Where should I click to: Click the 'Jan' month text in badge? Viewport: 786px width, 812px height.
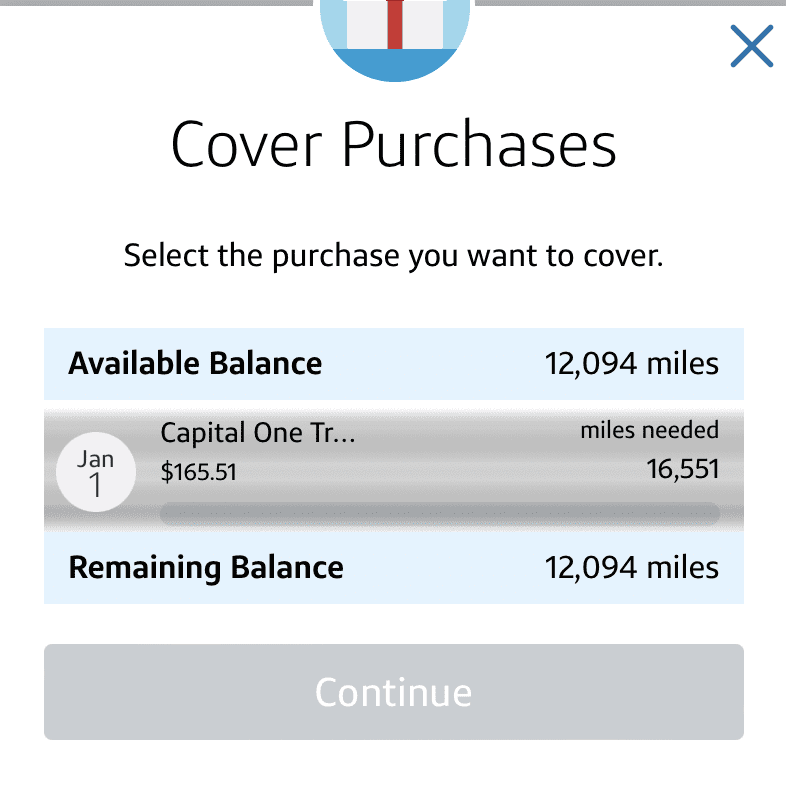[x=95, y=459]
